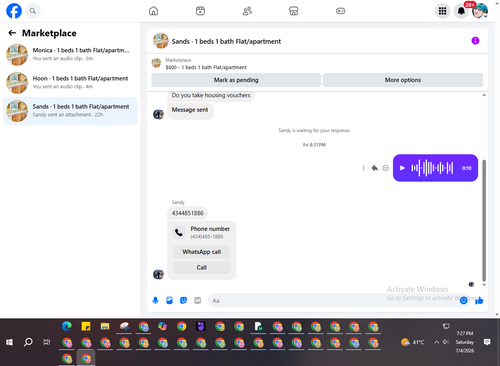Open the notifications bell icon

461,11
